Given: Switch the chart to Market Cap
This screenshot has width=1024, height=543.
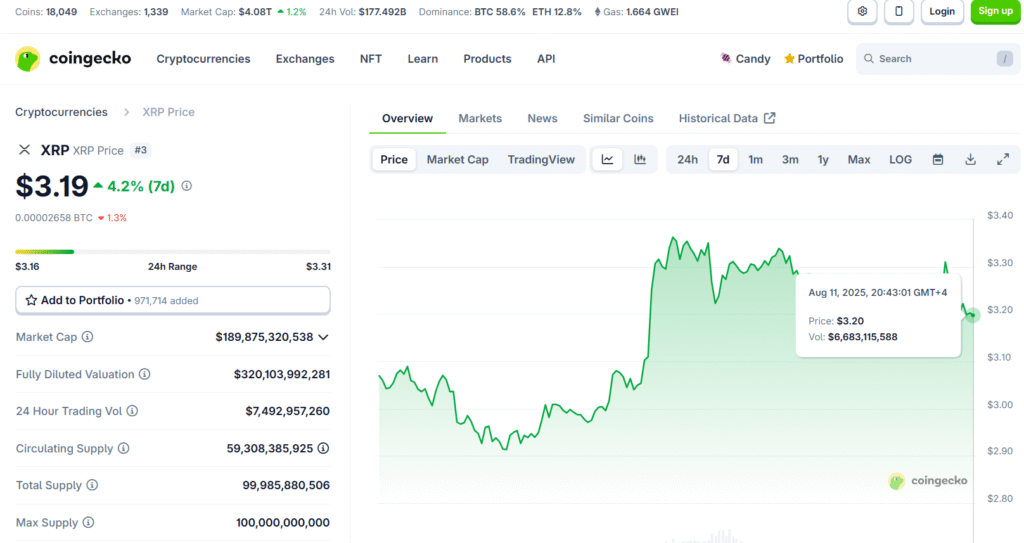Looking at the screenshot, I should pyautogui.click(x=457, y=159).
